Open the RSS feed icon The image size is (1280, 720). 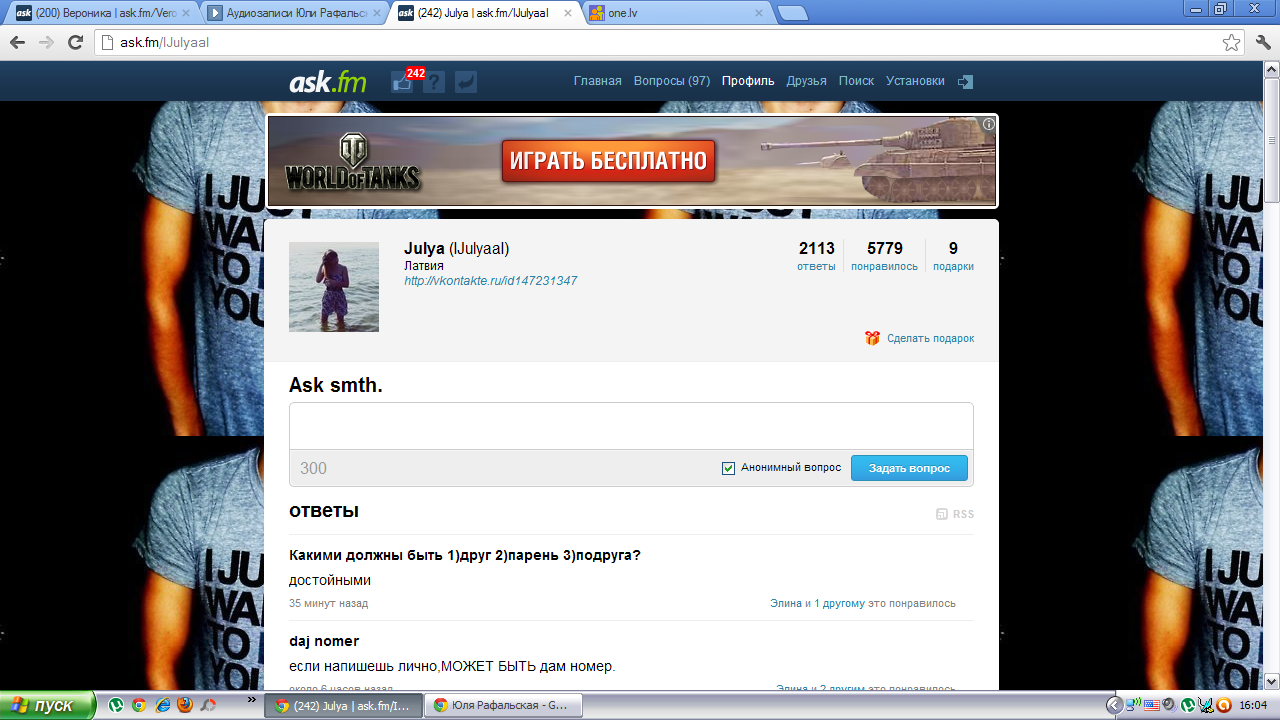[x=942, y=514]
